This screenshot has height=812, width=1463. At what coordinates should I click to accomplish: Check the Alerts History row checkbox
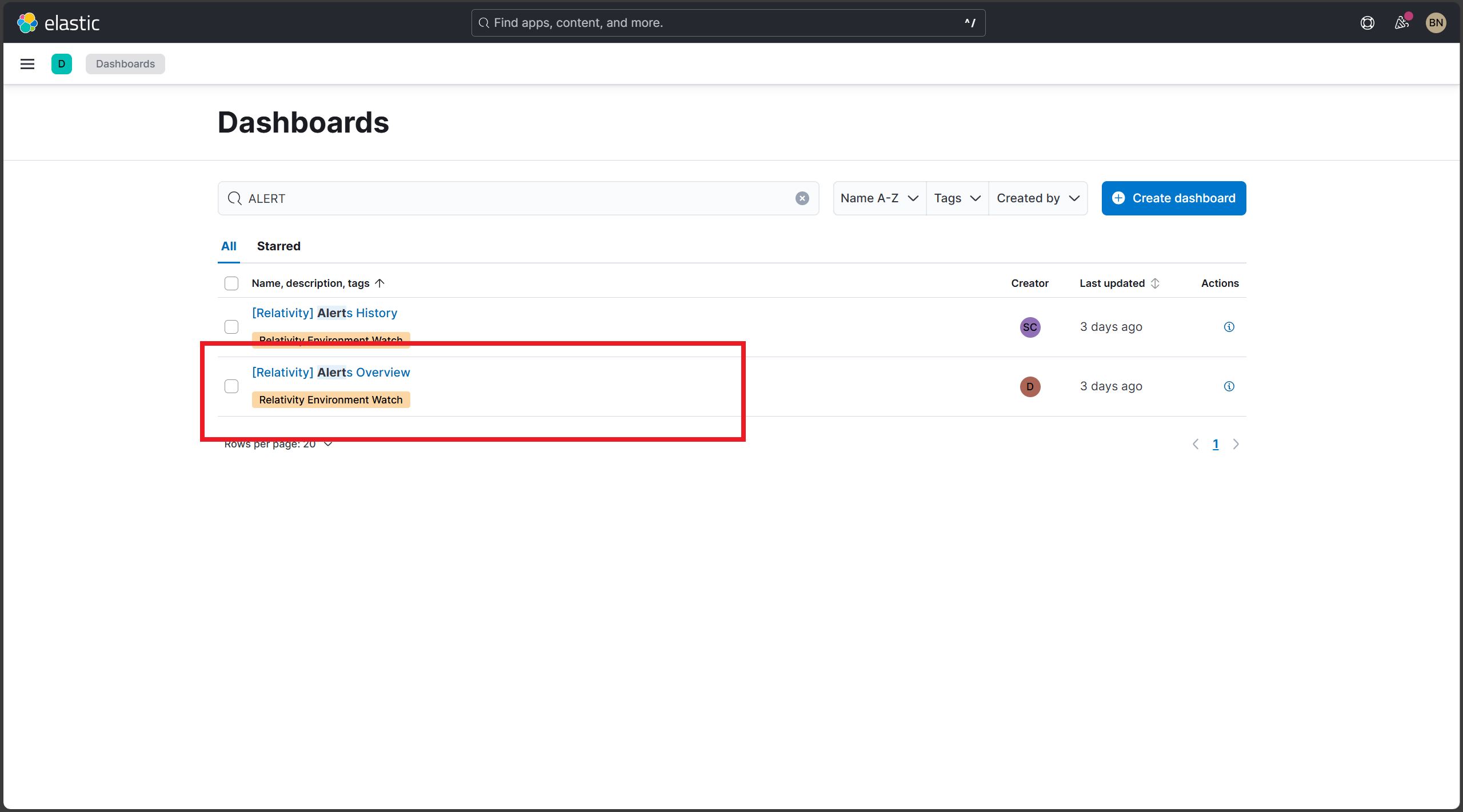231,326
